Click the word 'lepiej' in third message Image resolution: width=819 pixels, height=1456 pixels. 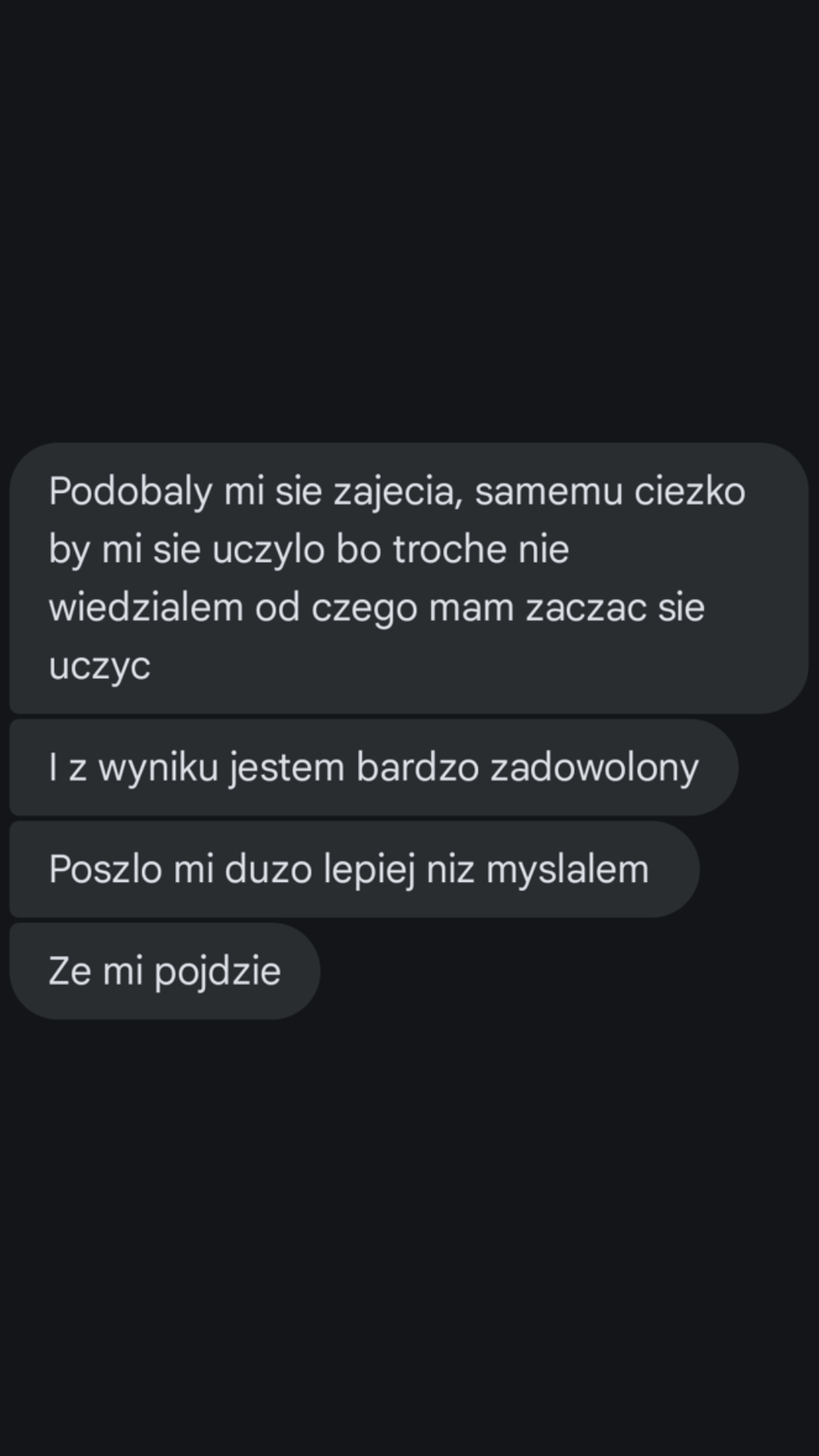(369, 871)
